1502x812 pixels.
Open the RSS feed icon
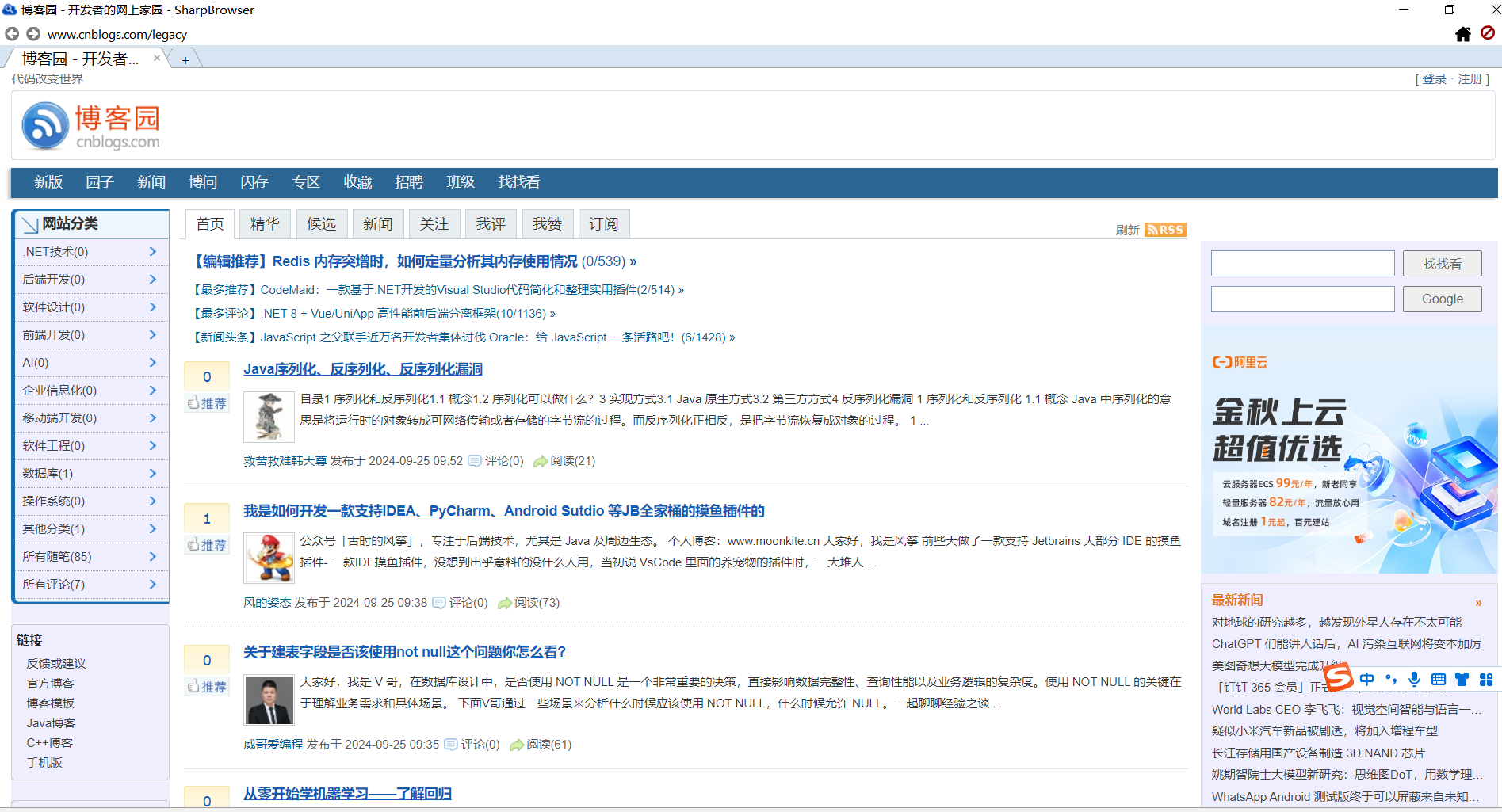coord(1165,230)
